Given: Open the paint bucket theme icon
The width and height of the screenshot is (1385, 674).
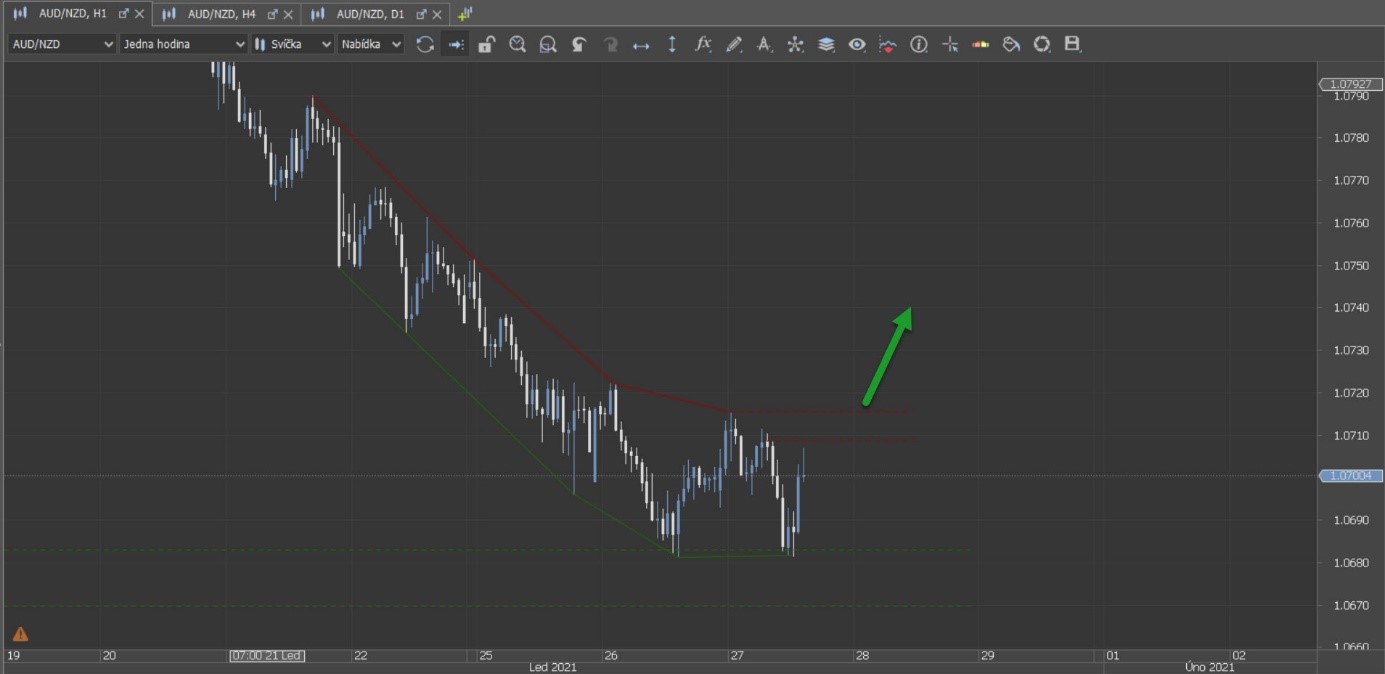Looking at the screenshot, I should pos(1011,44).
